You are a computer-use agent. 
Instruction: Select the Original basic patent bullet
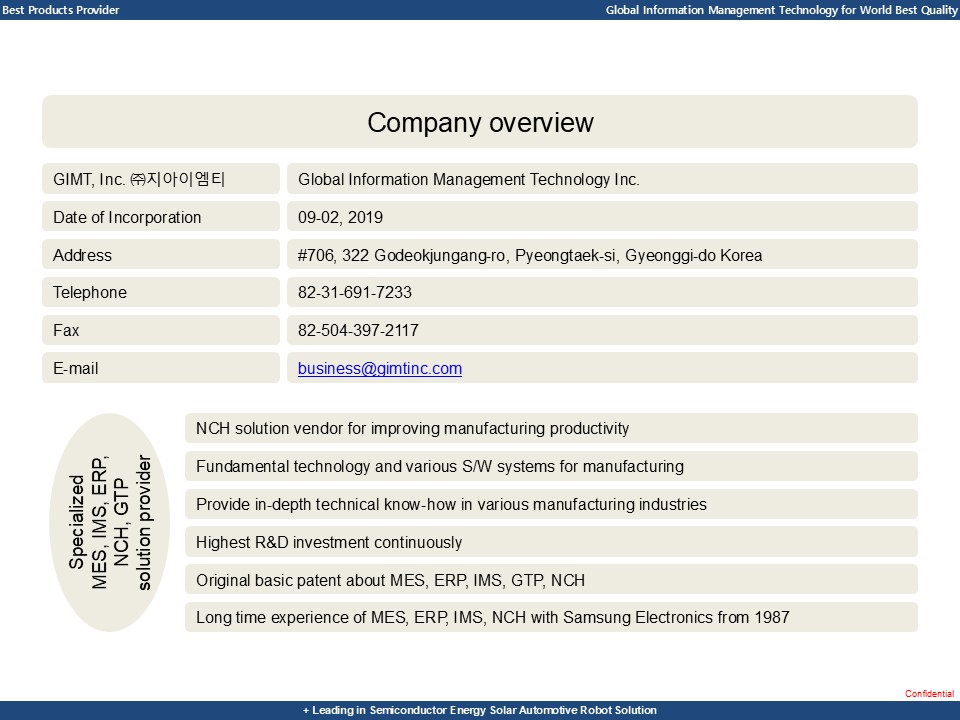550,580
